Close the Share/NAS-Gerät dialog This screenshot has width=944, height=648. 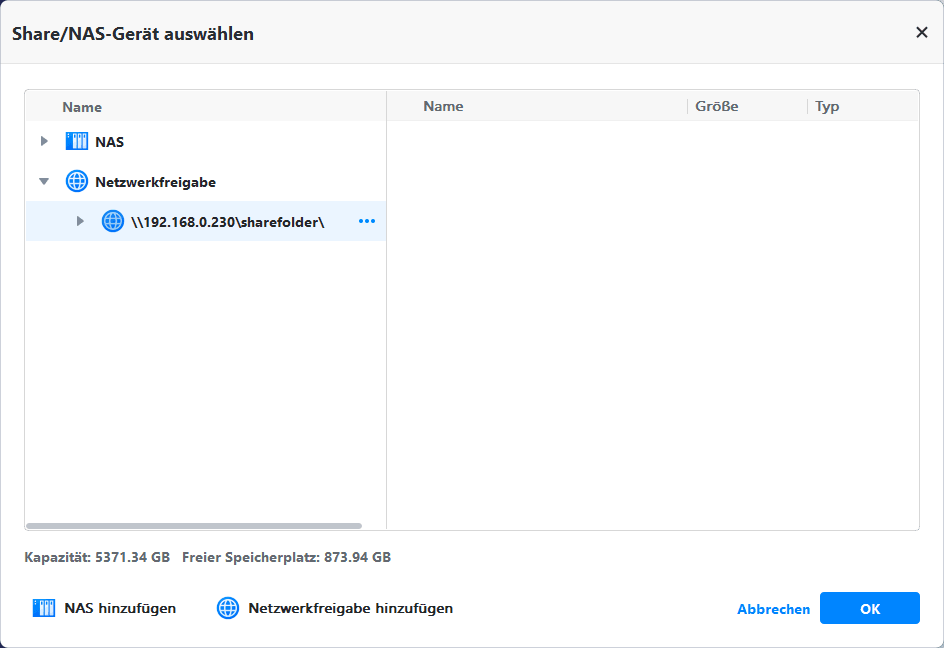click(921, 32)
